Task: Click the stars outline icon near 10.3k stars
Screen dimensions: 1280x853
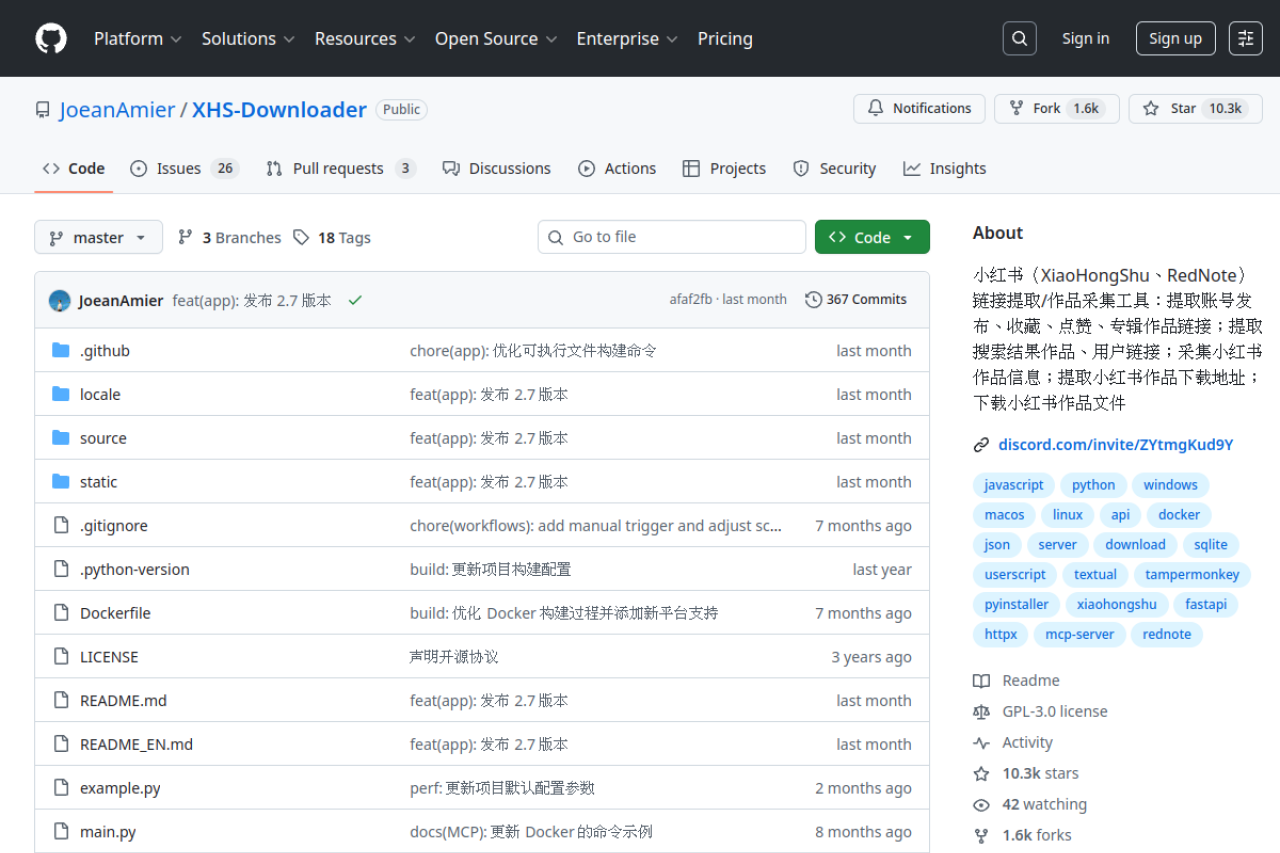Action: (981, 773)
